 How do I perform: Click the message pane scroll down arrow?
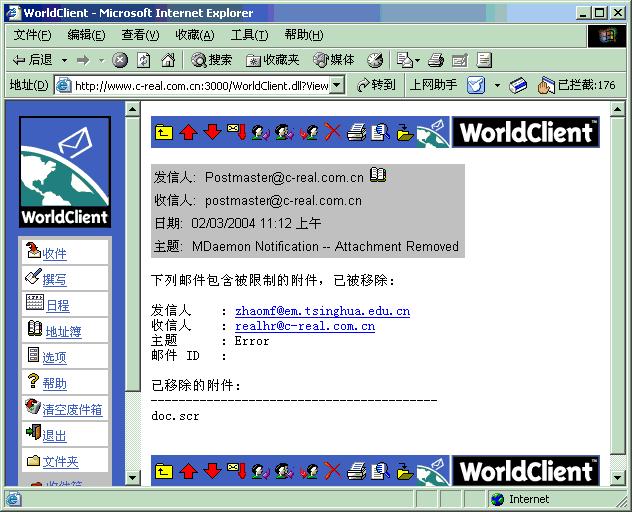[617, 478]
